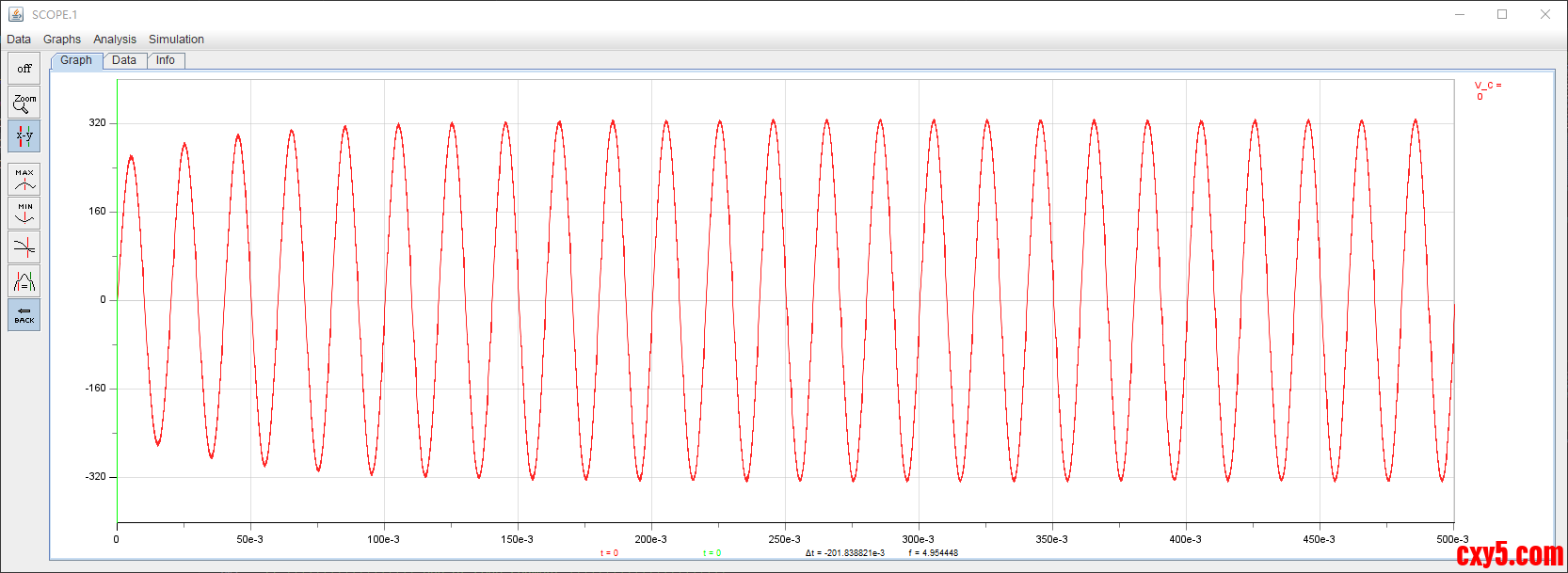1568x573 pixels.
Task: Select the Graph tab
Action: (76, 60)
